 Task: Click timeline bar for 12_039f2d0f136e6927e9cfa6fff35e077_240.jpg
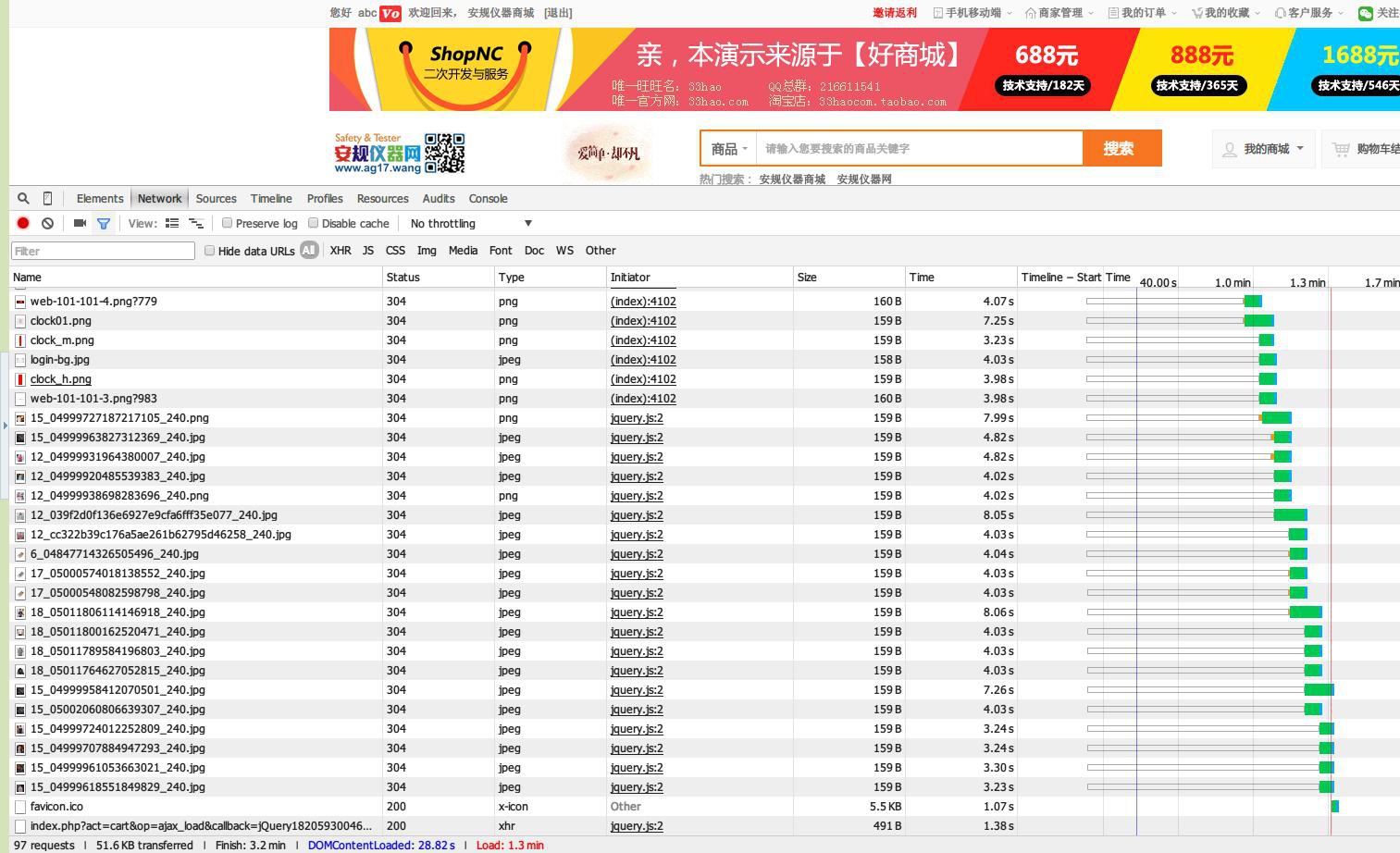tap(1291, 515)
